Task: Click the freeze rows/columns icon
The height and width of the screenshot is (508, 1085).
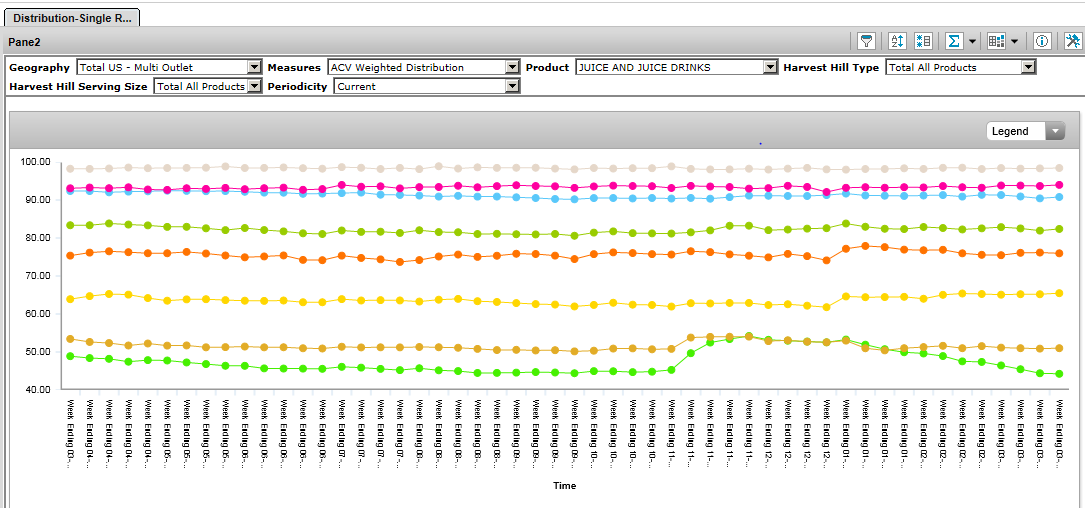Action: pos(923,41)
